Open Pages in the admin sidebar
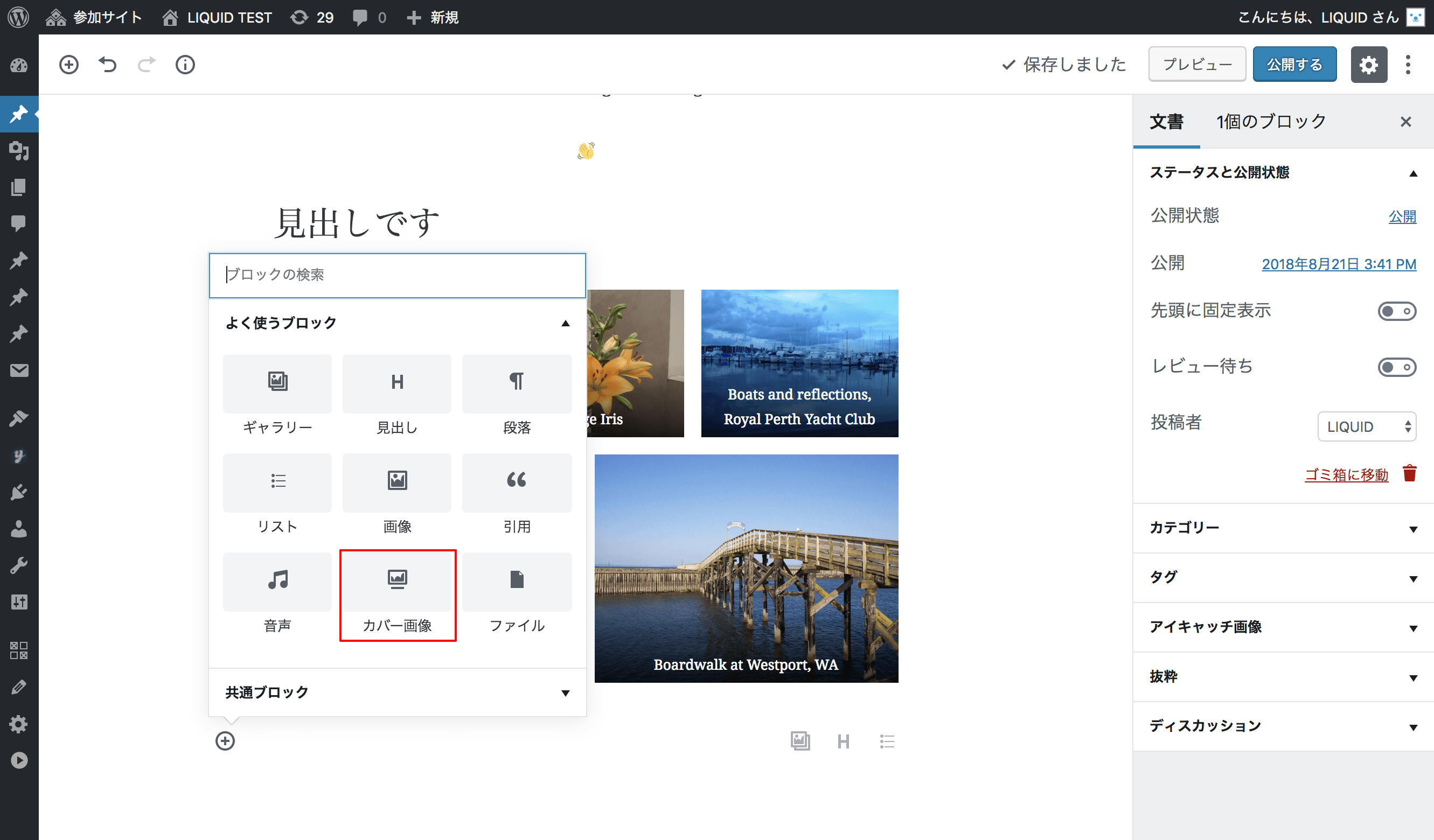Viewport: 1434px width, 840px height. coord(19,187)
